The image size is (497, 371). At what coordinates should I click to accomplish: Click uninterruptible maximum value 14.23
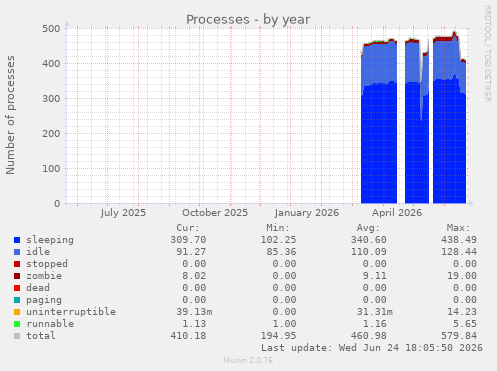pyautogui.click(x=462, y=312)
